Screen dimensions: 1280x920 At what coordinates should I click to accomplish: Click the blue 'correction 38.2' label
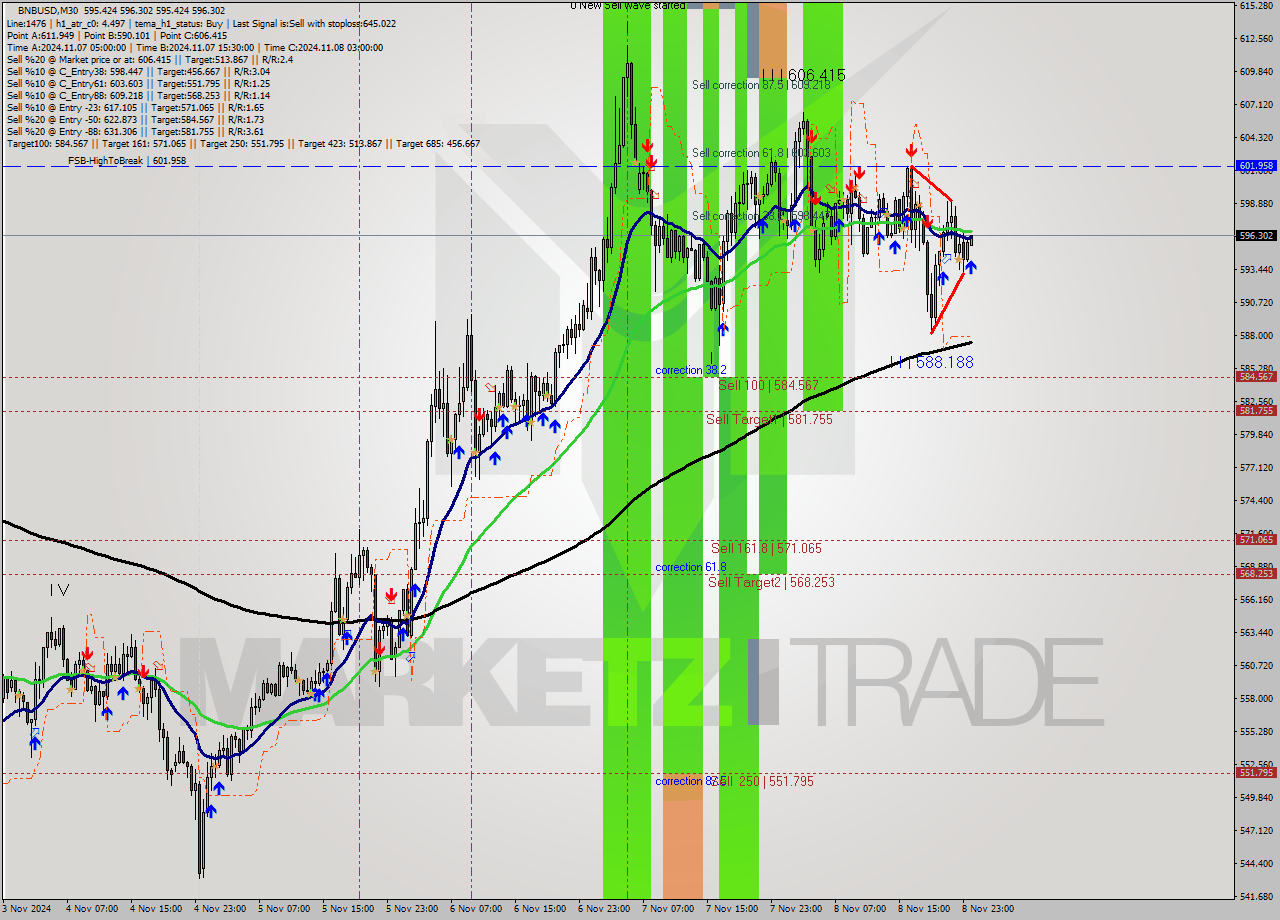point(691,370)
